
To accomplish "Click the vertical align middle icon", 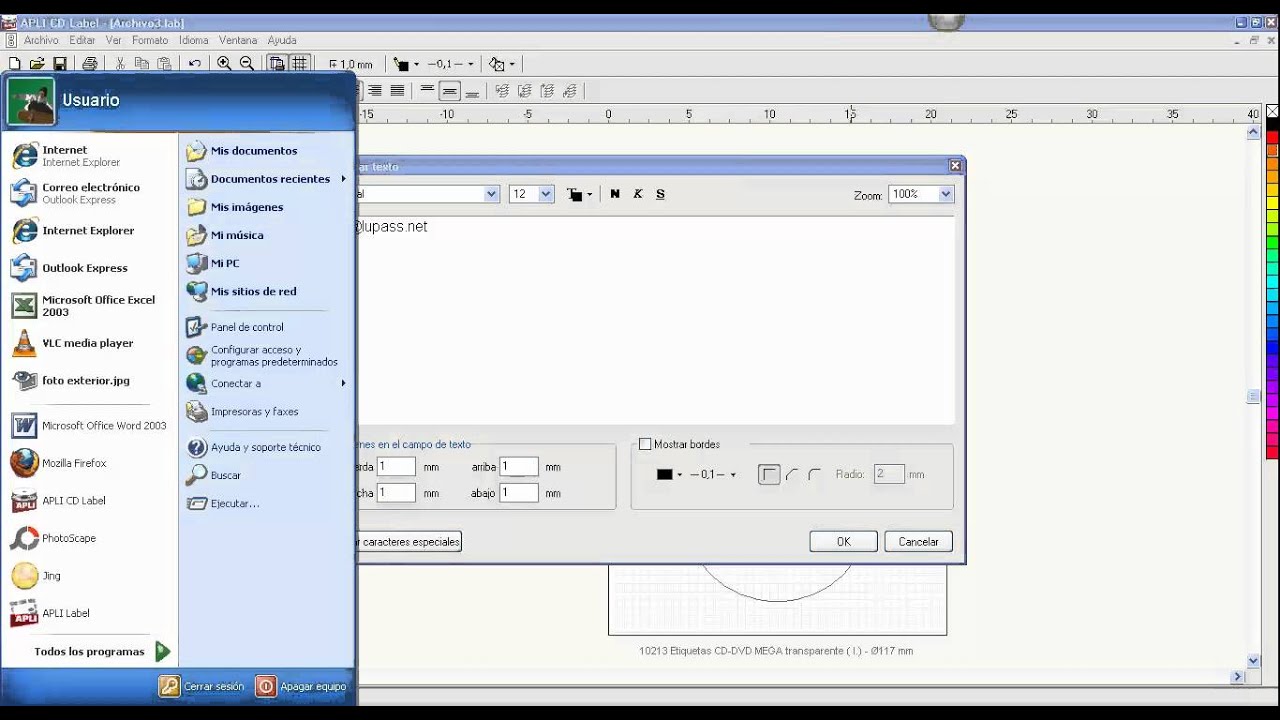I will click(x=450, y=91).
